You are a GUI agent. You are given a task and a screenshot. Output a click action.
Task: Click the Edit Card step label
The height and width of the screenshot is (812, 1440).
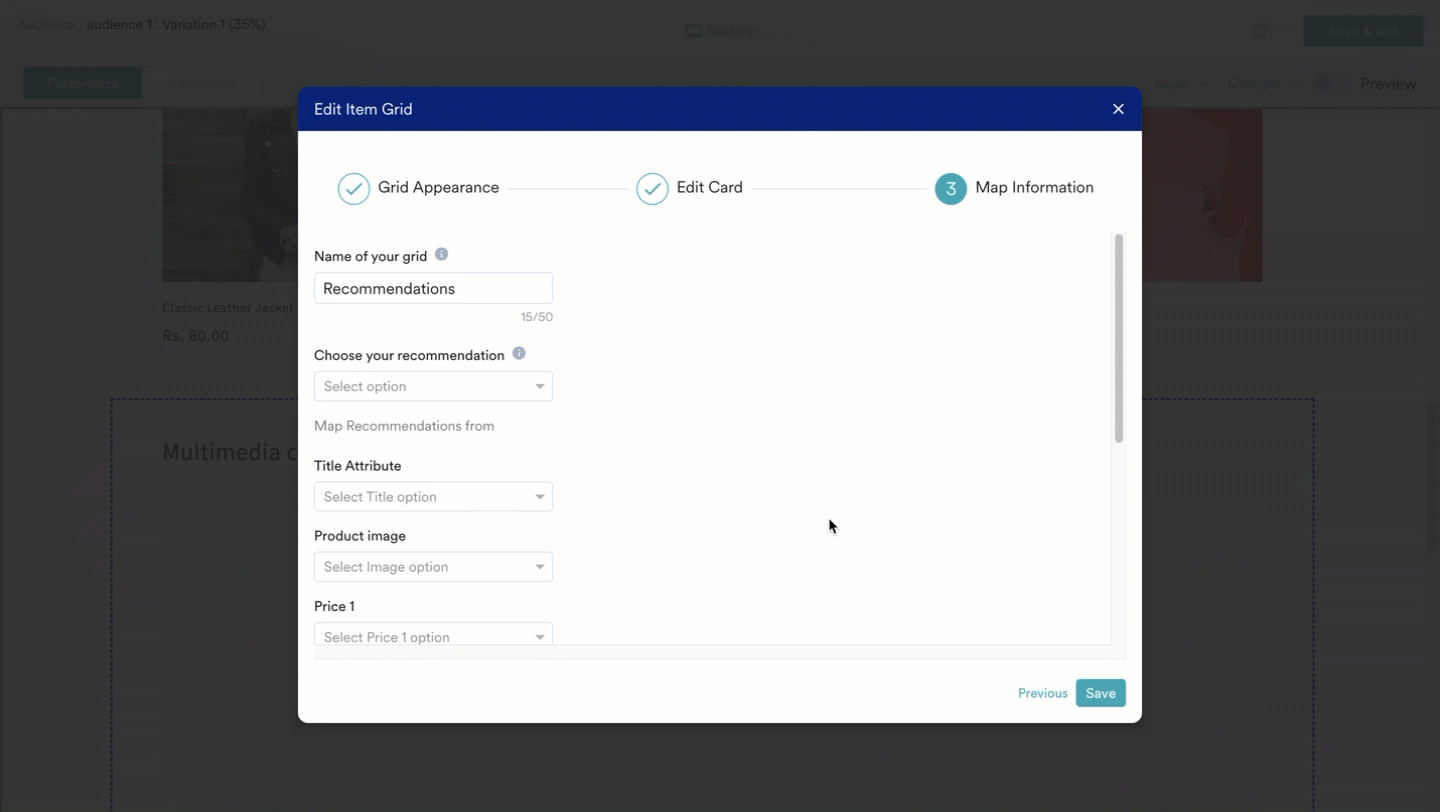click(x=710, y=188)
